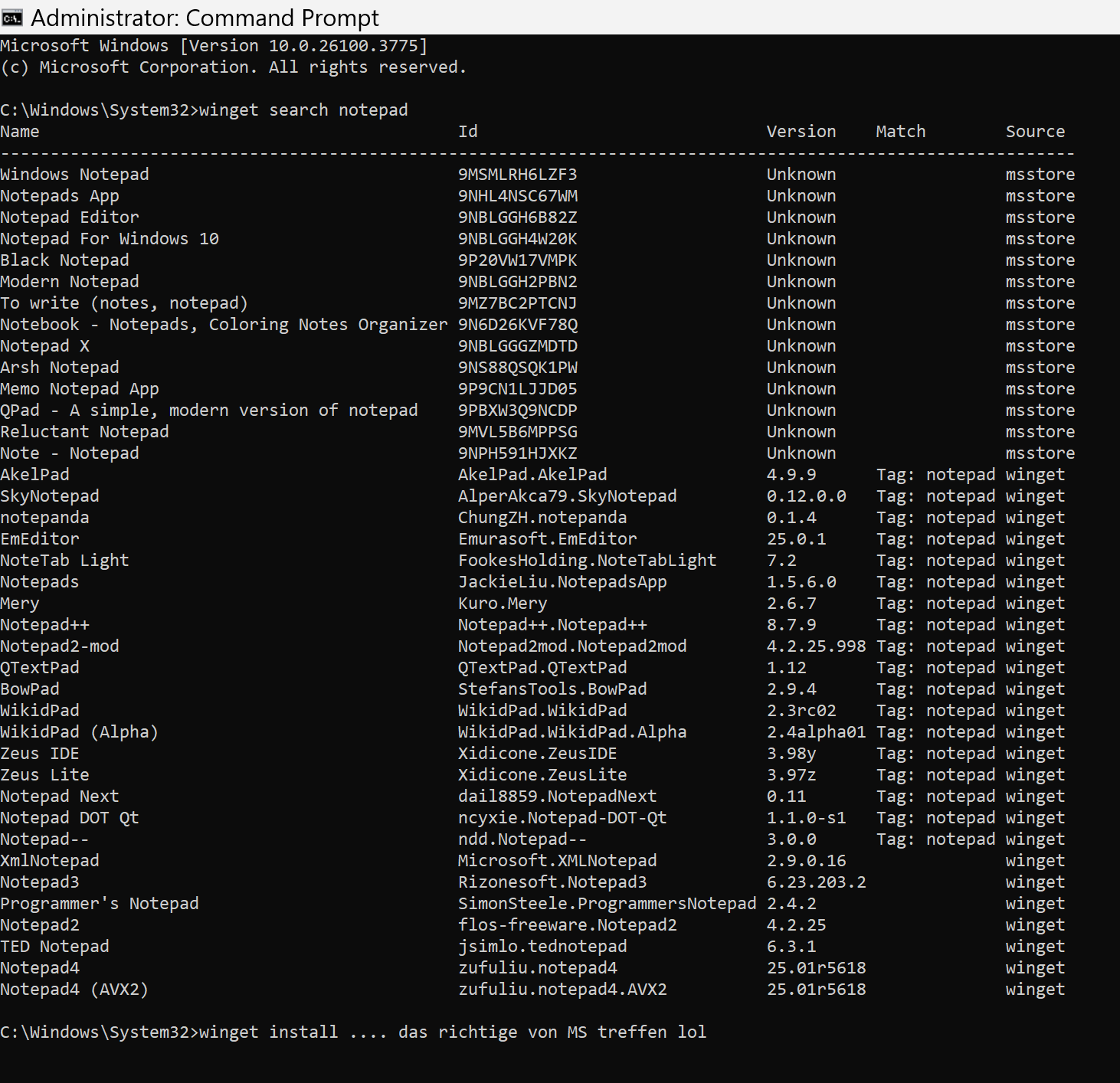The height and width of the screenshot is (1083, 1120).
Task: Click the 'Match' column header
Action: point(901,132)
